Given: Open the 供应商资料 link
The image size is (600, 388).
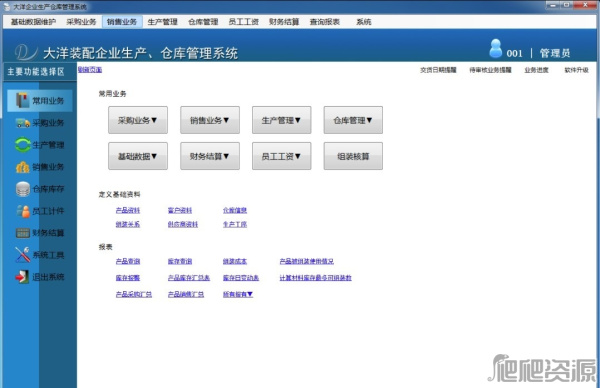Looking at the screenshot, I should [x=183, y=224].
